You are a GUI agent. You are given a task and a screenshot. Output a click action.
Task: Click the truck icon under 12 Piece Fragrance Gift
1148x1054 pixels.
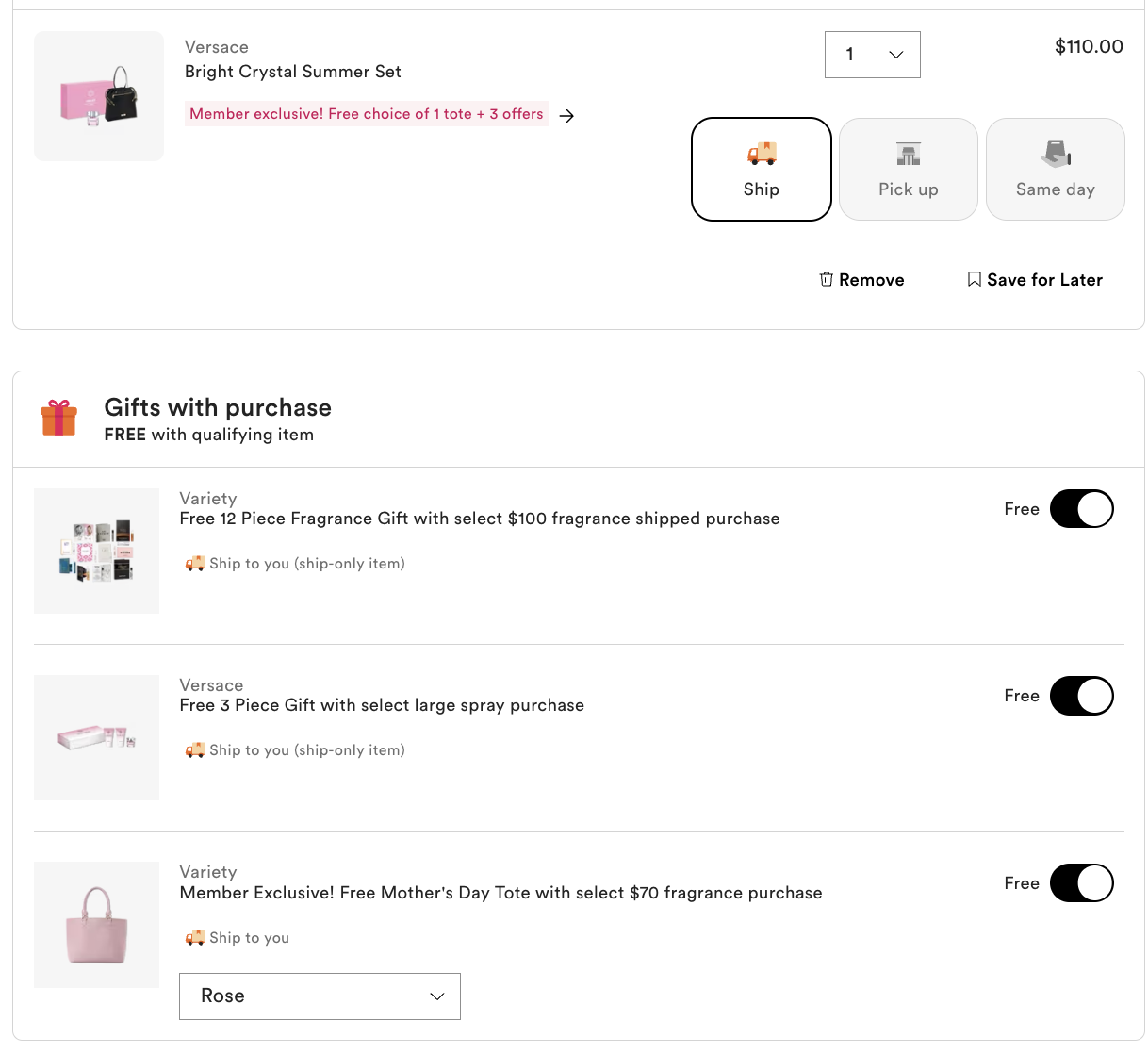[195, 564]
